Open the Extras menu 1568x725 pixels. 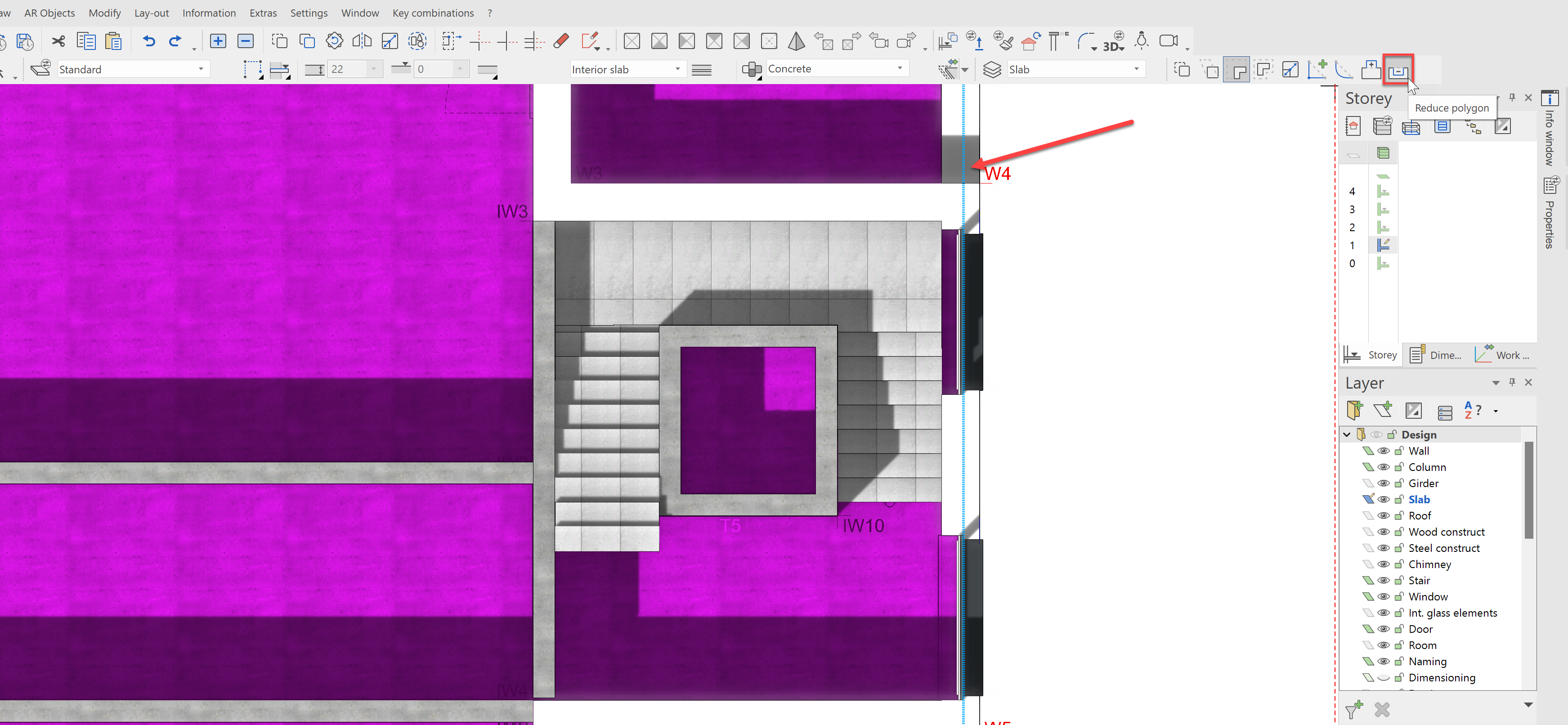tap(263, 13)
